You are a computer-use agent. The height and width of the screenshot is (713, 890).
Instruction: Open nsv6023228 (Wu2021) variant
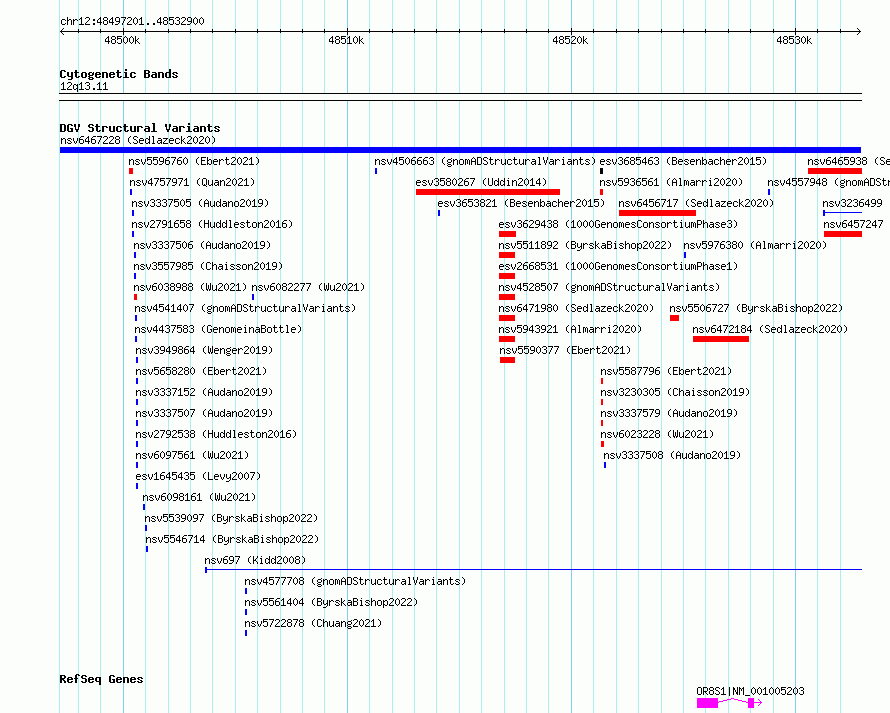coord(657,434)
